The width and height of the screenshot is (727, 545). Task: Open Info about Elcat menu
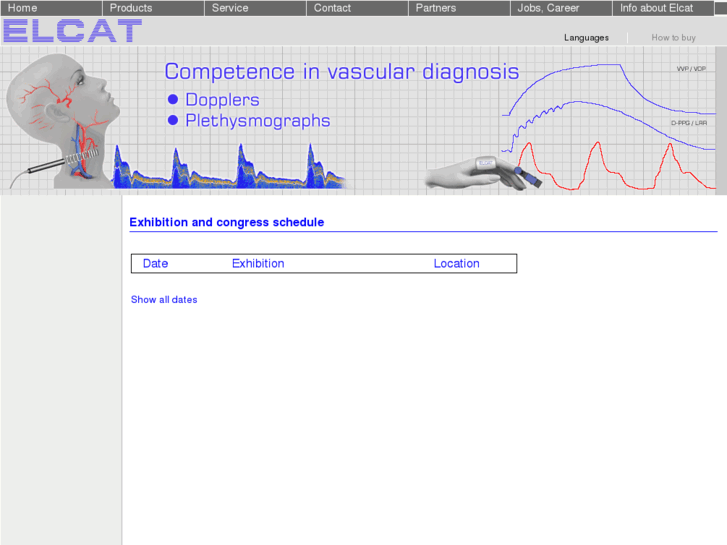(x=663, y=8)
